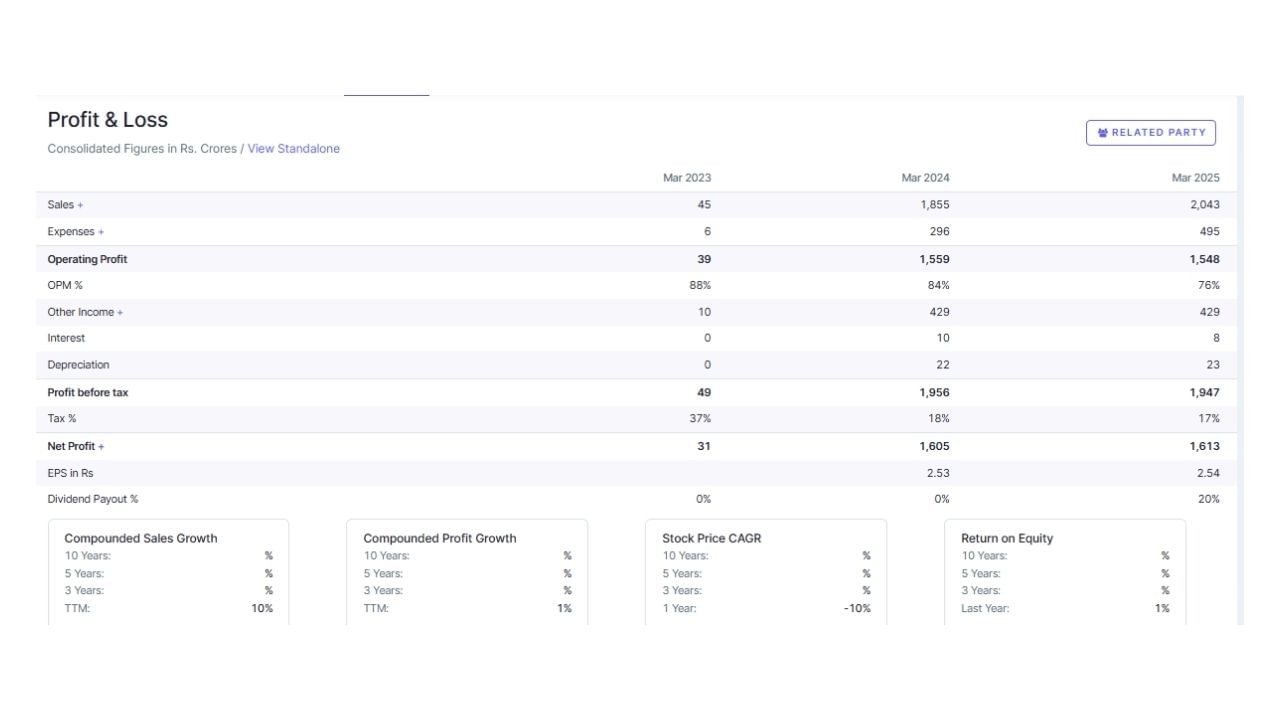This screenshot has width=1280, height=720.
Task: Expand the Other Income row plus icon
Action: coord(120,312)
